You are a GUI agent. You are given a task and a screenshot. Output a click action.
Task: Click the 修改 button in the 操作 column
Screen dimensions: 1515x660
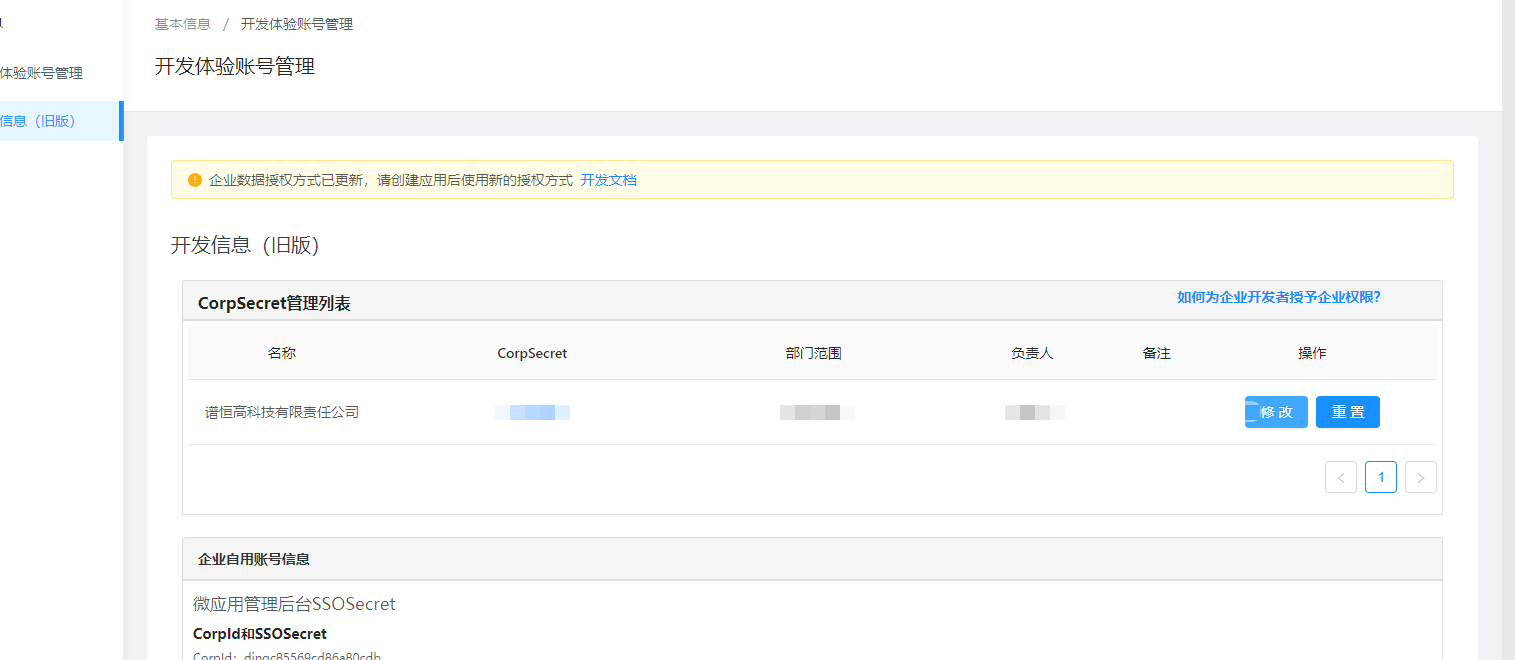coord(1276,412)
